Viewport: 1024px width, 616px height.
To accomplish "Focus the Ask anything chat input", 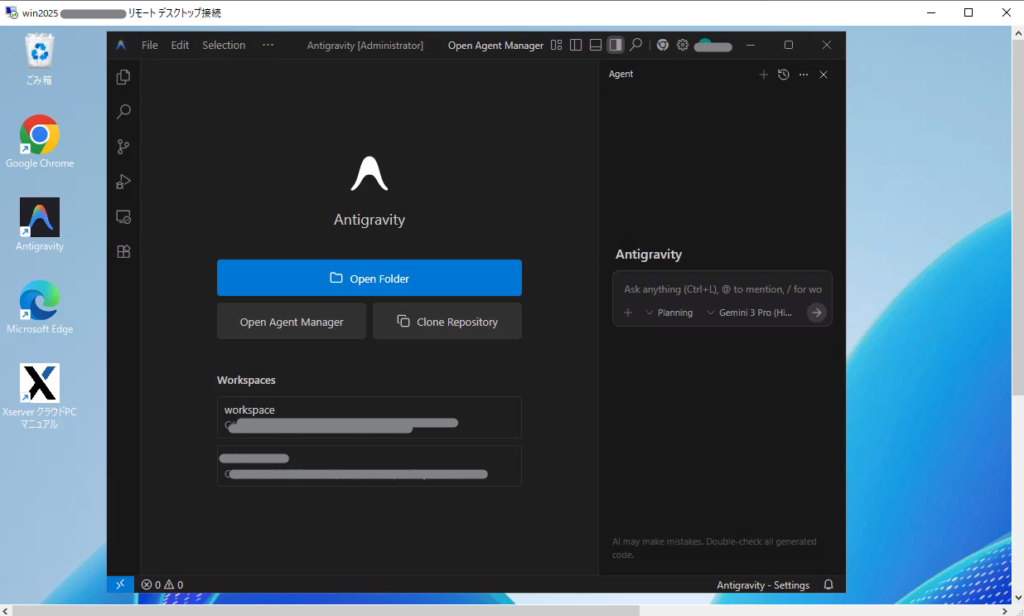I will tap(722, 289).
